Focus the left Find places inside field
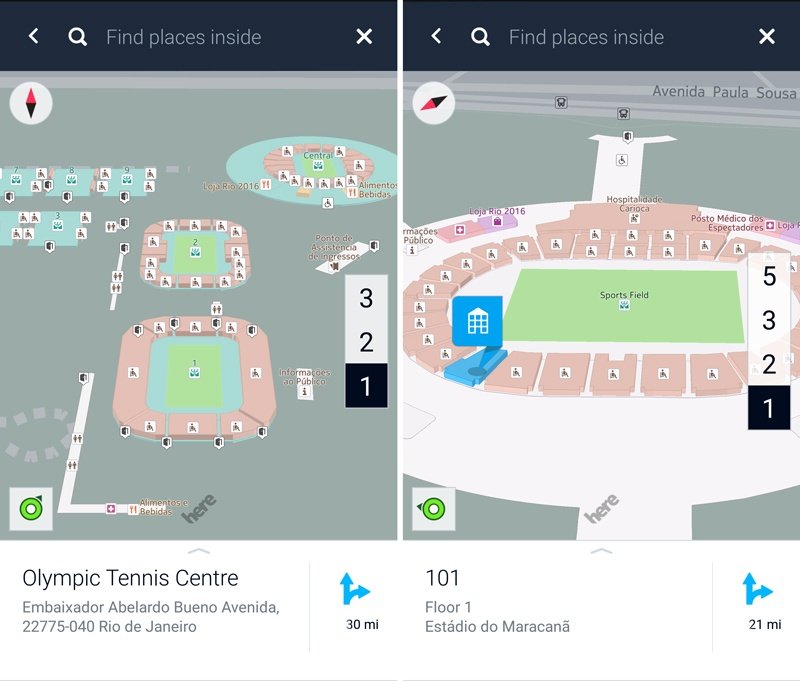This screenshot has height=681, width=800. (x=184, y=37)
